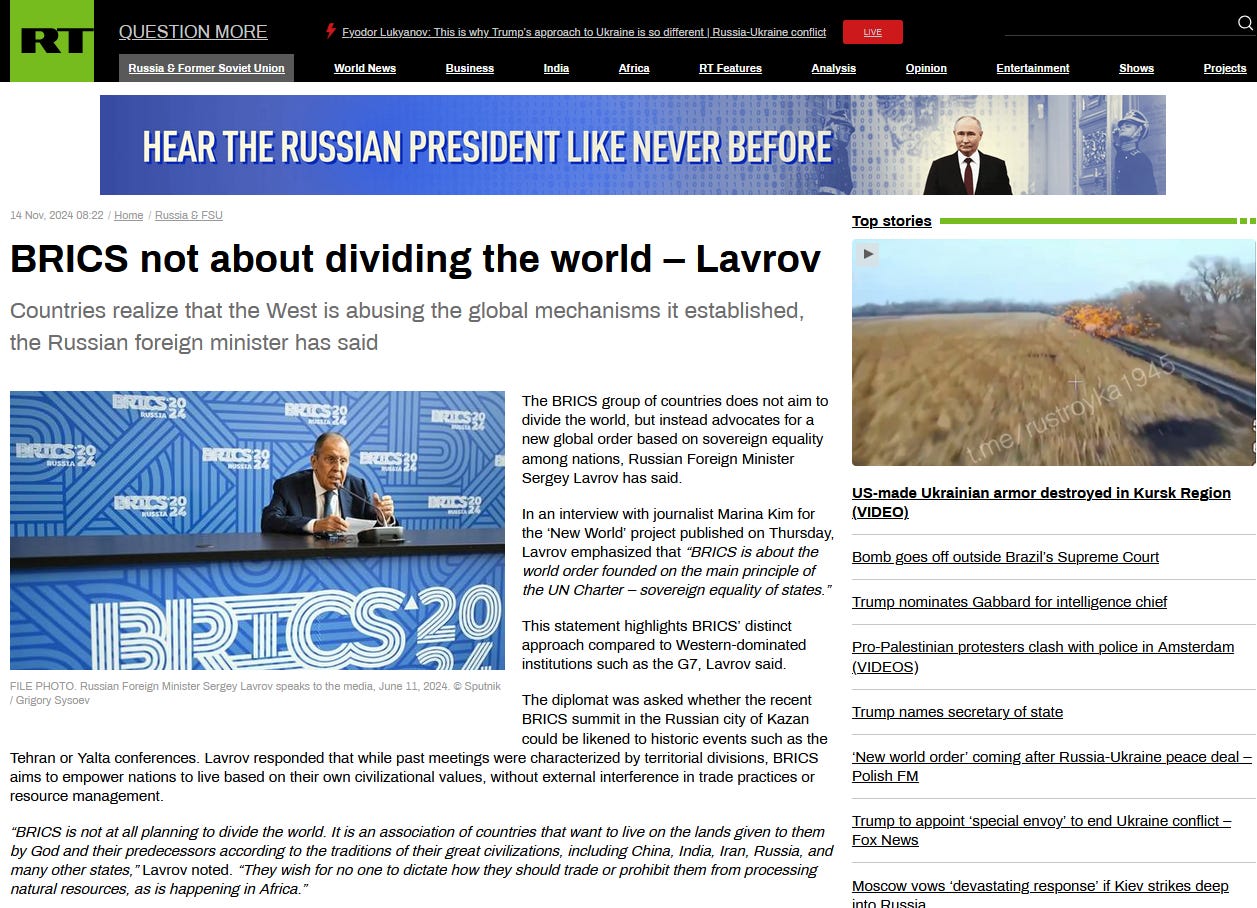Screen dimensions: 1257x908
Task: Select Russia & Former Soviet Union tab
Action: (207, 68)
